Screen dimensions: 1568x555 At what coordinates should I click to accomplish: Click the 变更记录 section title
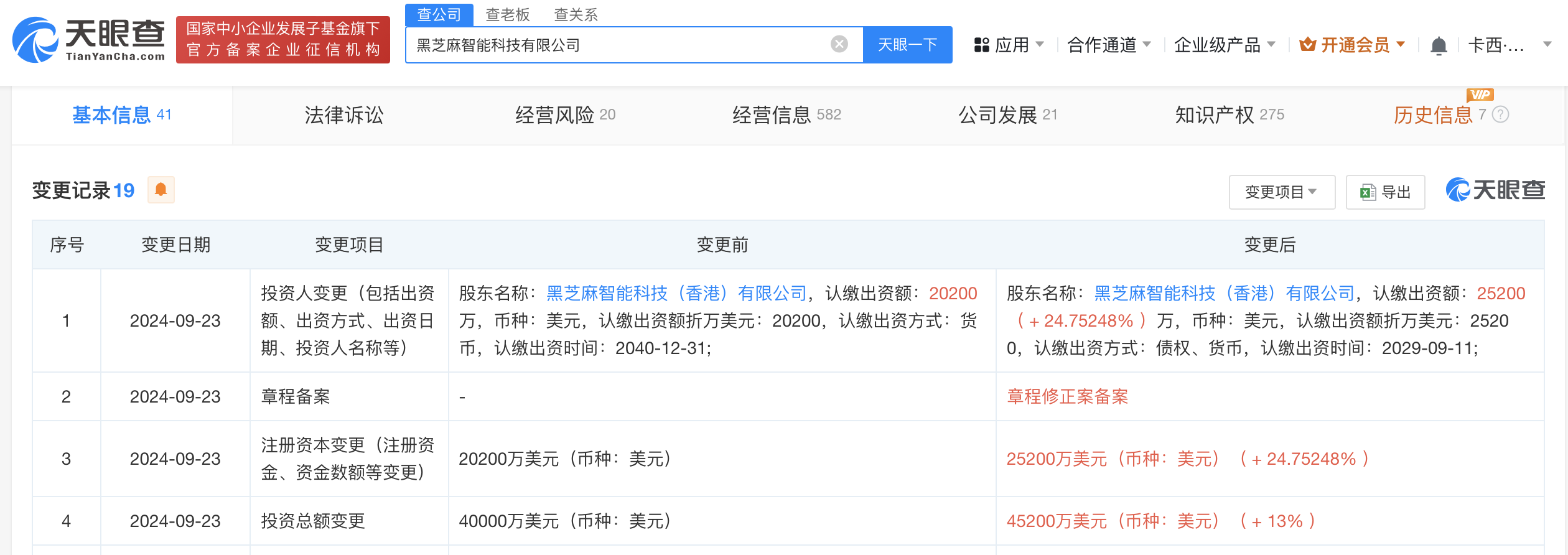click(x=72, y=190)
